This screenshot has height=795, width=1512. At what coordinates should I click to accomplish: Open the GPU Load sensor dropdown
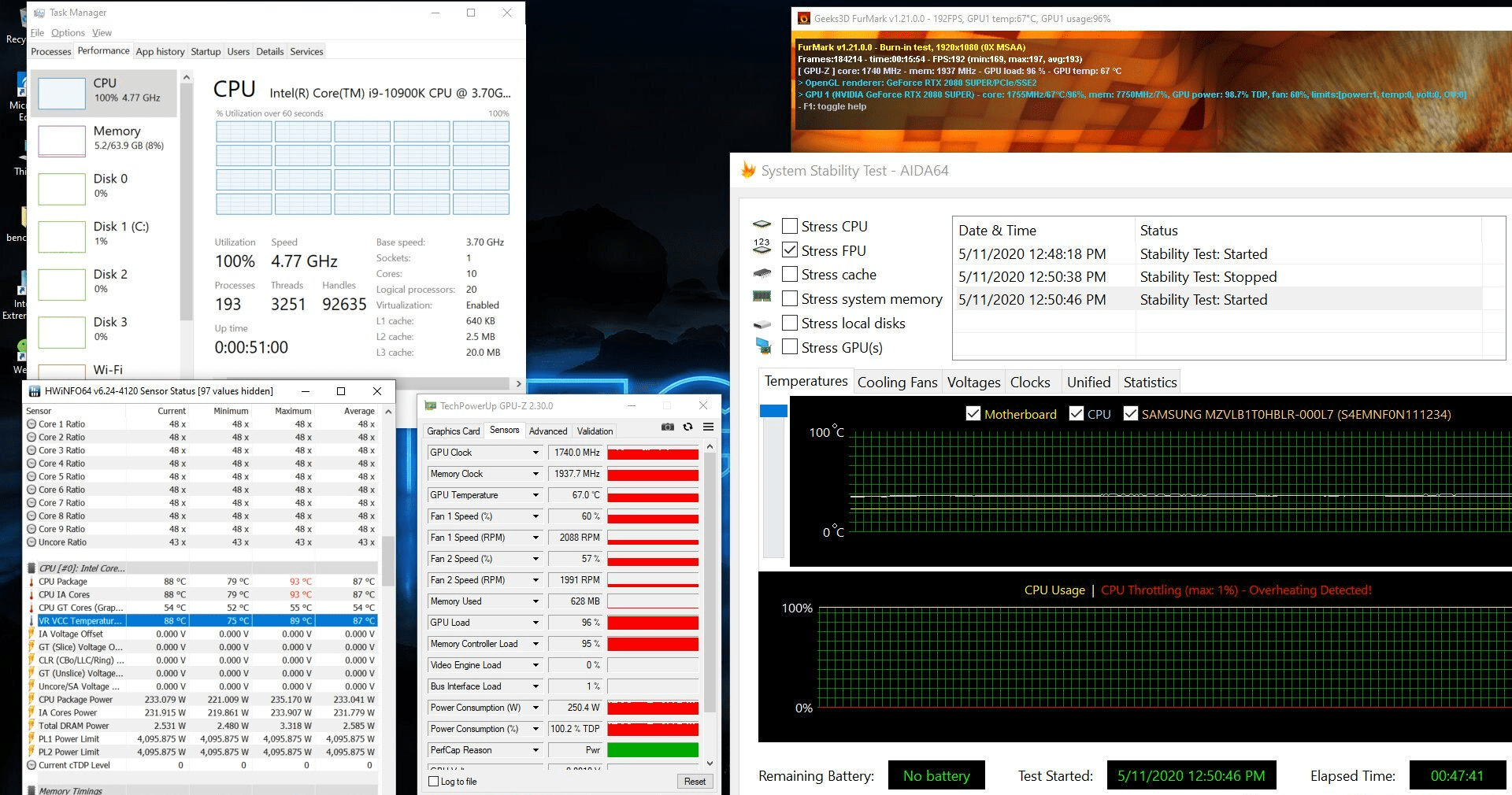535,623
